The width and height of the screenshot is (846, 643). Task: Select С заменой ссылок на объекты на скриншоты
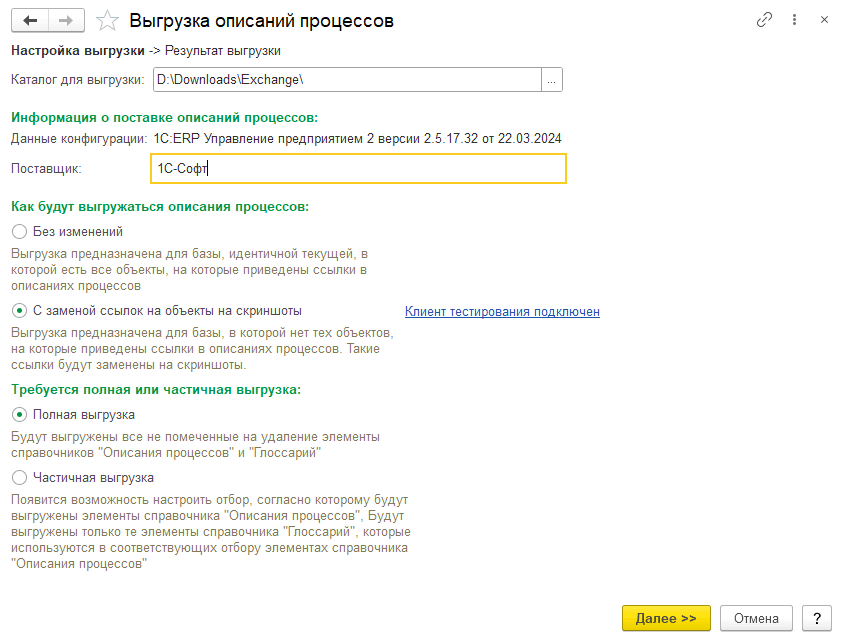[156, 311]
